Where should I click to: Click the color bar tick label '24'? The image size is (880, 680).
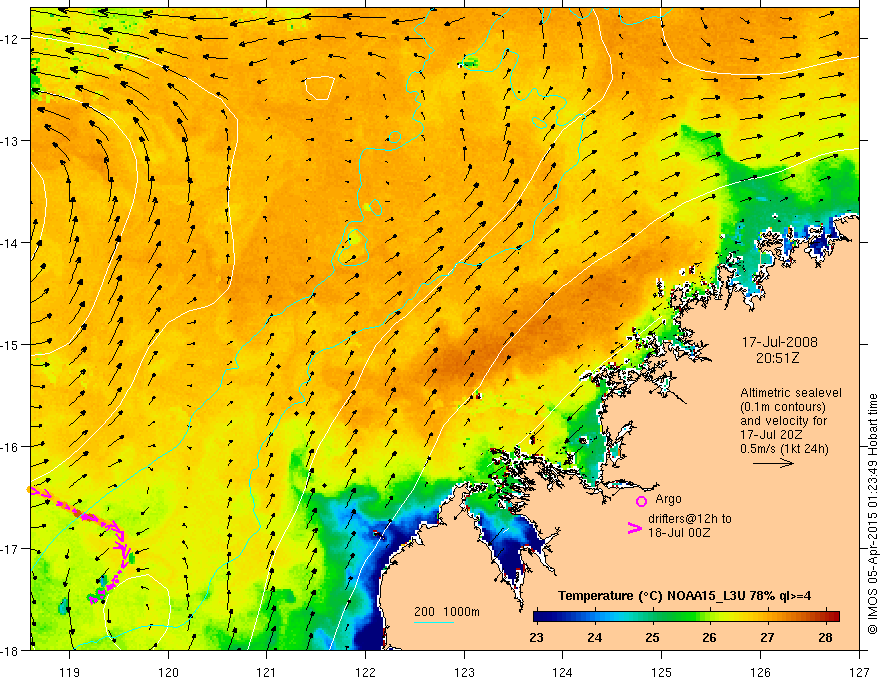coord(594,637)
